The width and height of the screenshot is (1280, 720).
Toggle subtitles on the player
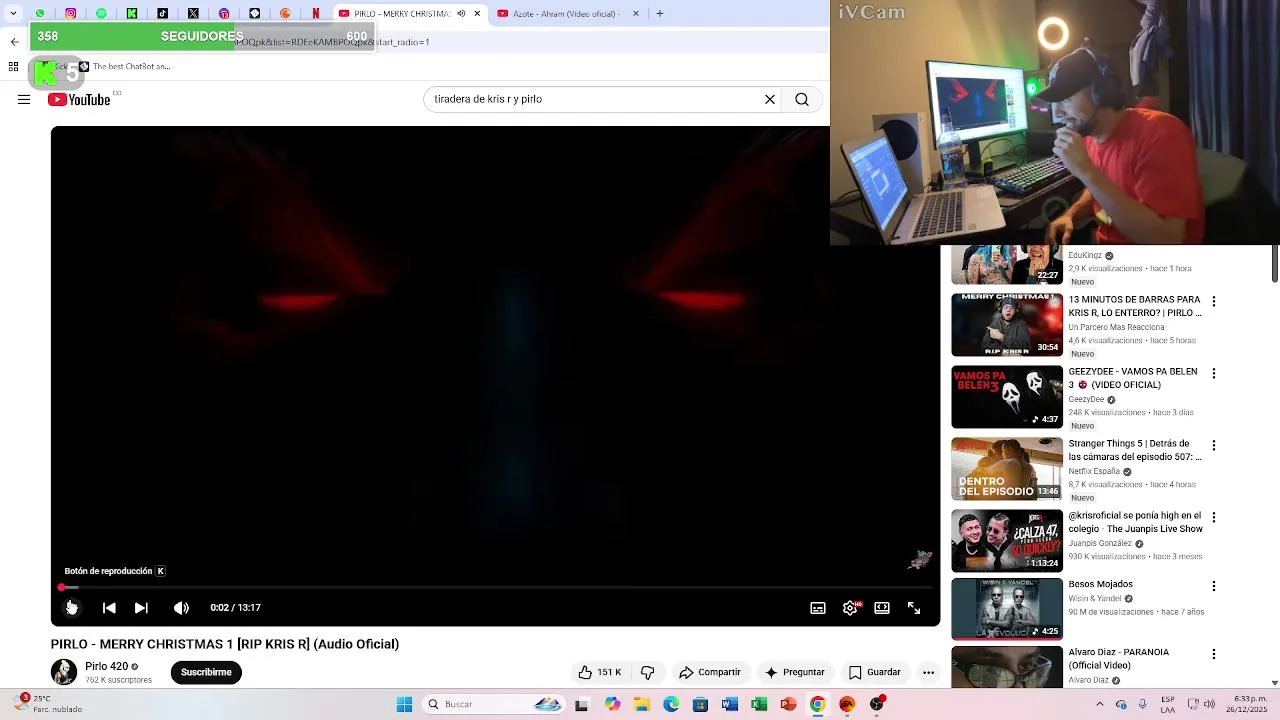818,607
